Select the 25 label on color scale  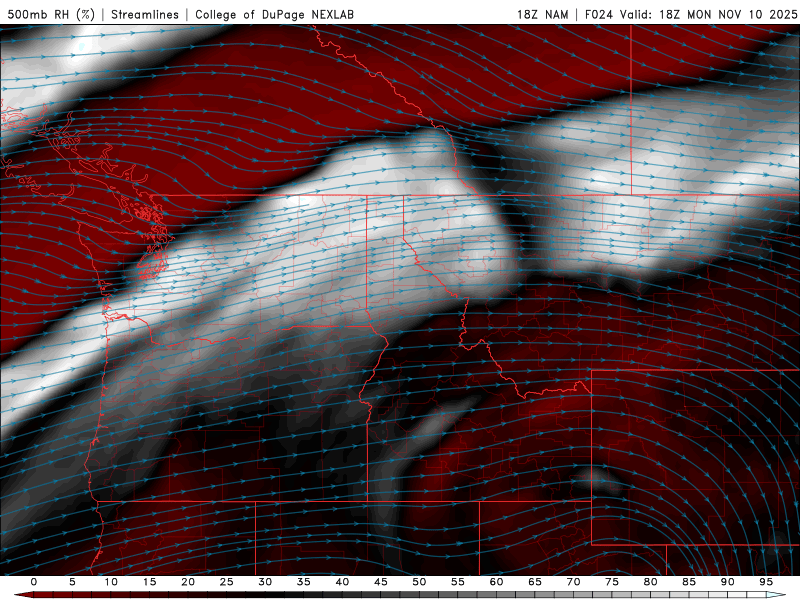(227, 582)
